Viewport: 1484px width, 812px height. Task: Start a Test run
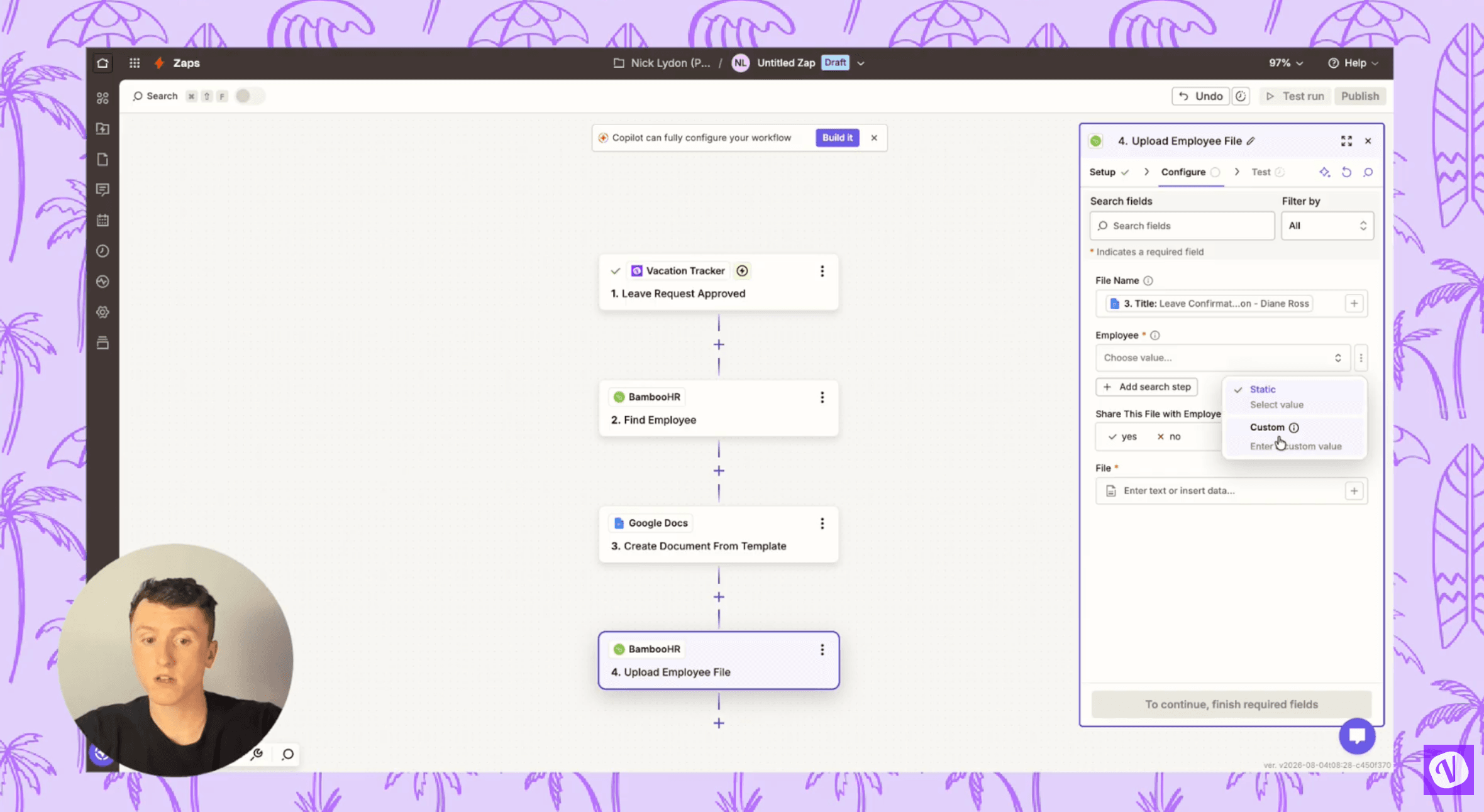click(1295, 96)
